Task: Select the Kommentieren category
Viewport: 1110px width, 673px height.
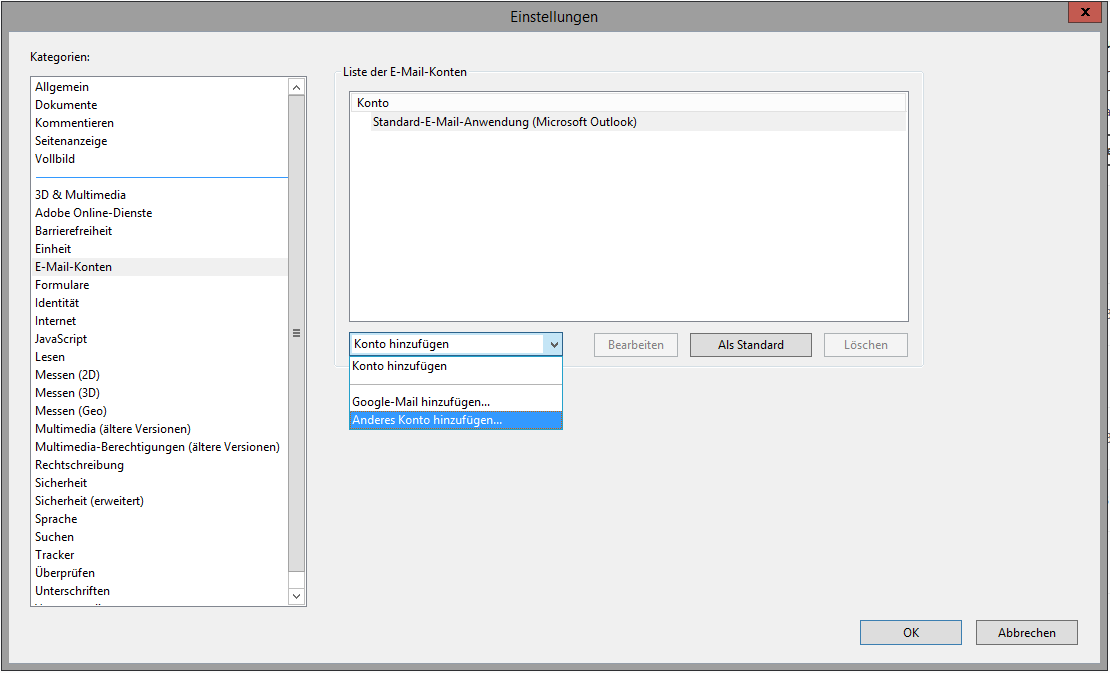Action: point(74,123)
